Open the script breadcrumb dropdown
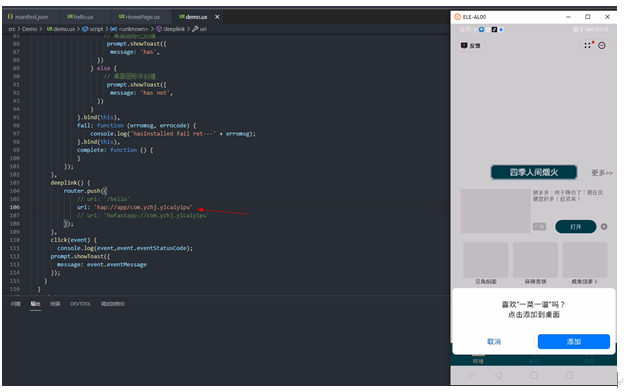The width and height of the screenshot is (624, 392). [93, 29]
